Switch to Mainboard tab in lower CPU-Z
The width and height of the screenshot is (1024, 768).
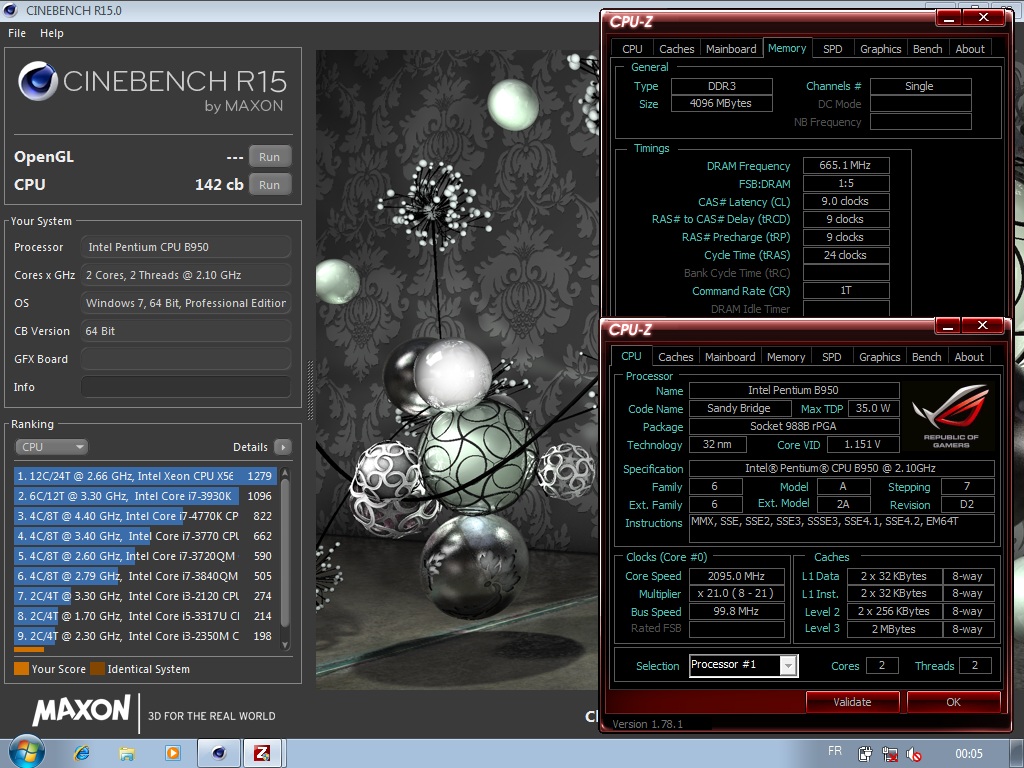pos(729,357)
